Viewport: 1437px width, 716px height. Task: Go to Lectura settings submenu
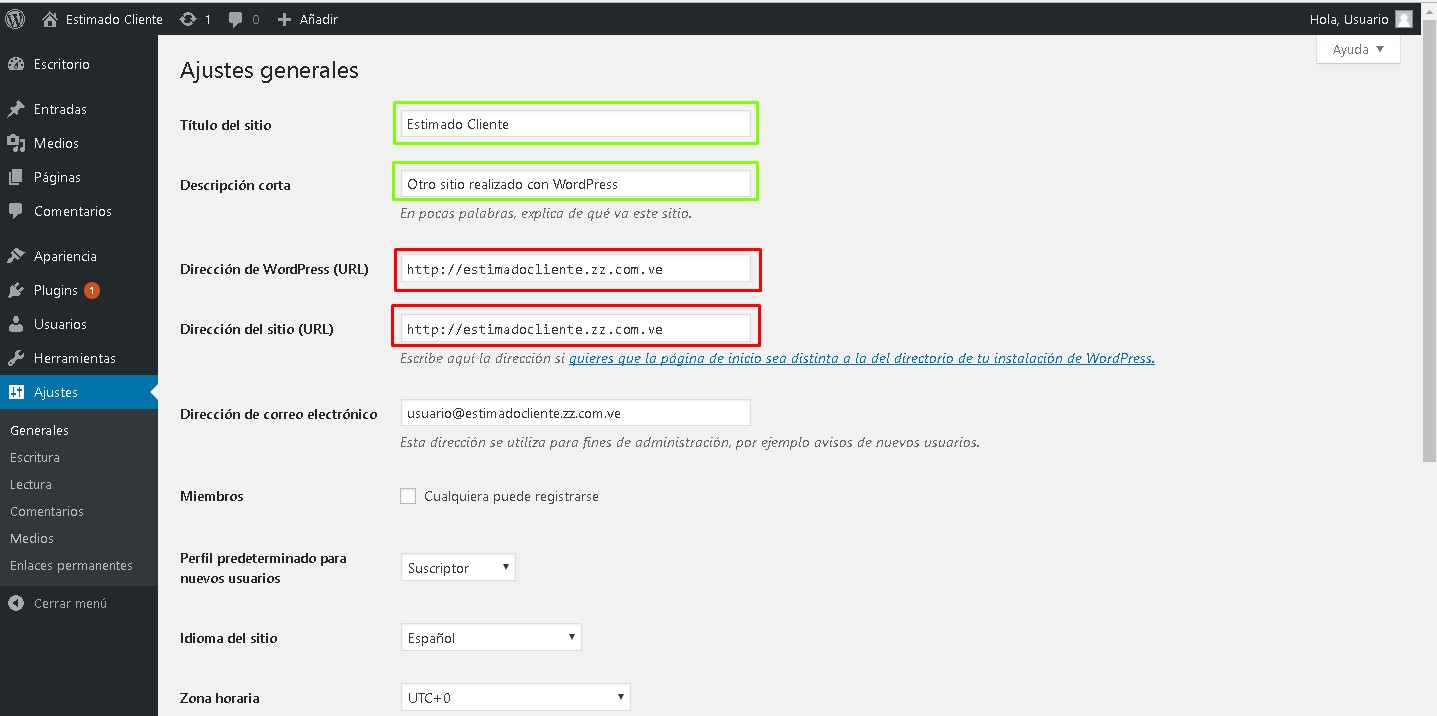tap(31, 484)
